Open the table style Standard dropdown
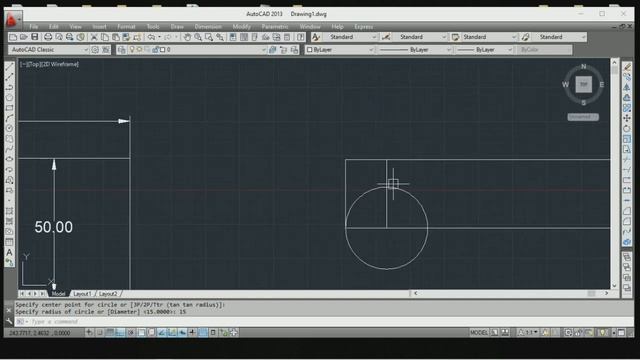The image size is (640, 360). pyautogui.click(x=490, y=37)
